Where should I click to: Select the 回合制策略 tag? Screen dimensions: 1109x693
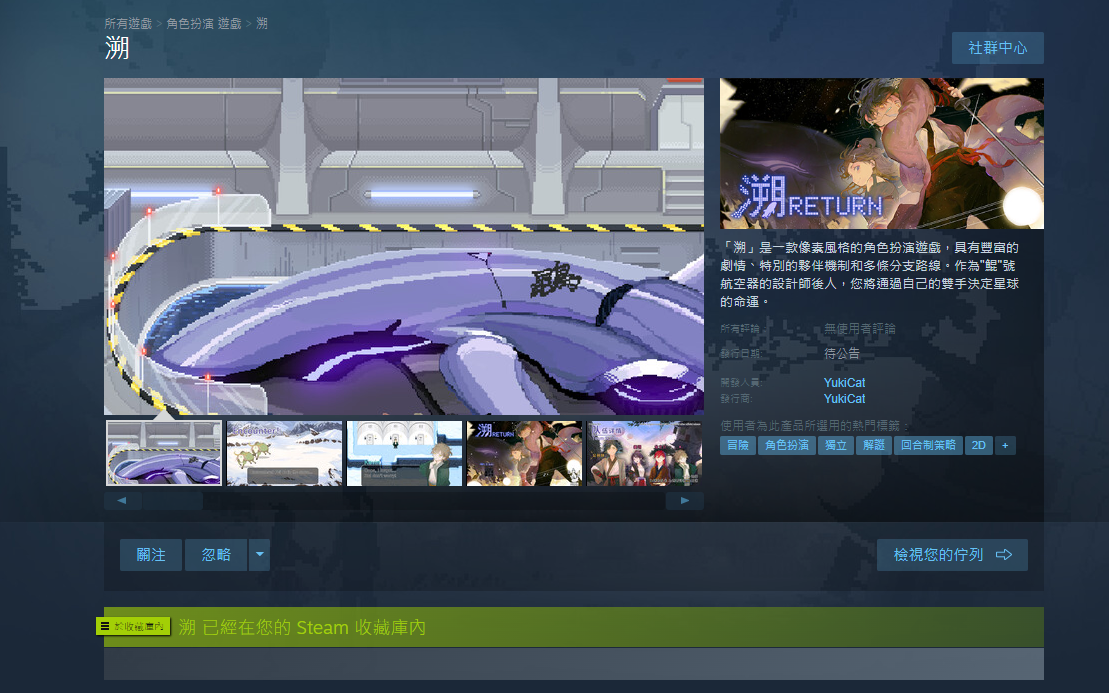(x=928, y=446)
